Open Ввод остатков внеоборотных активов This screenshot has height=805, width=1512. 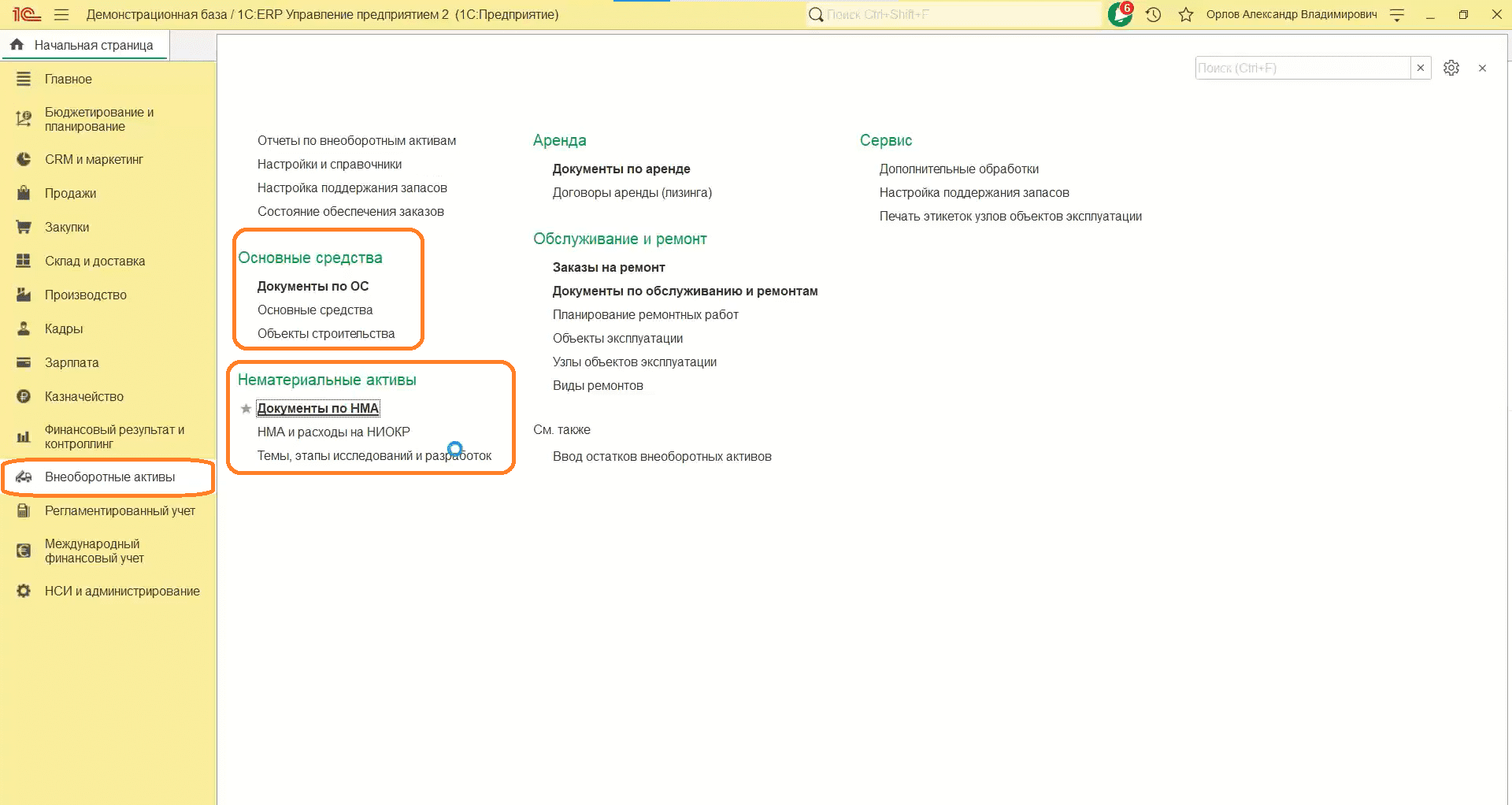coord(662,456)
